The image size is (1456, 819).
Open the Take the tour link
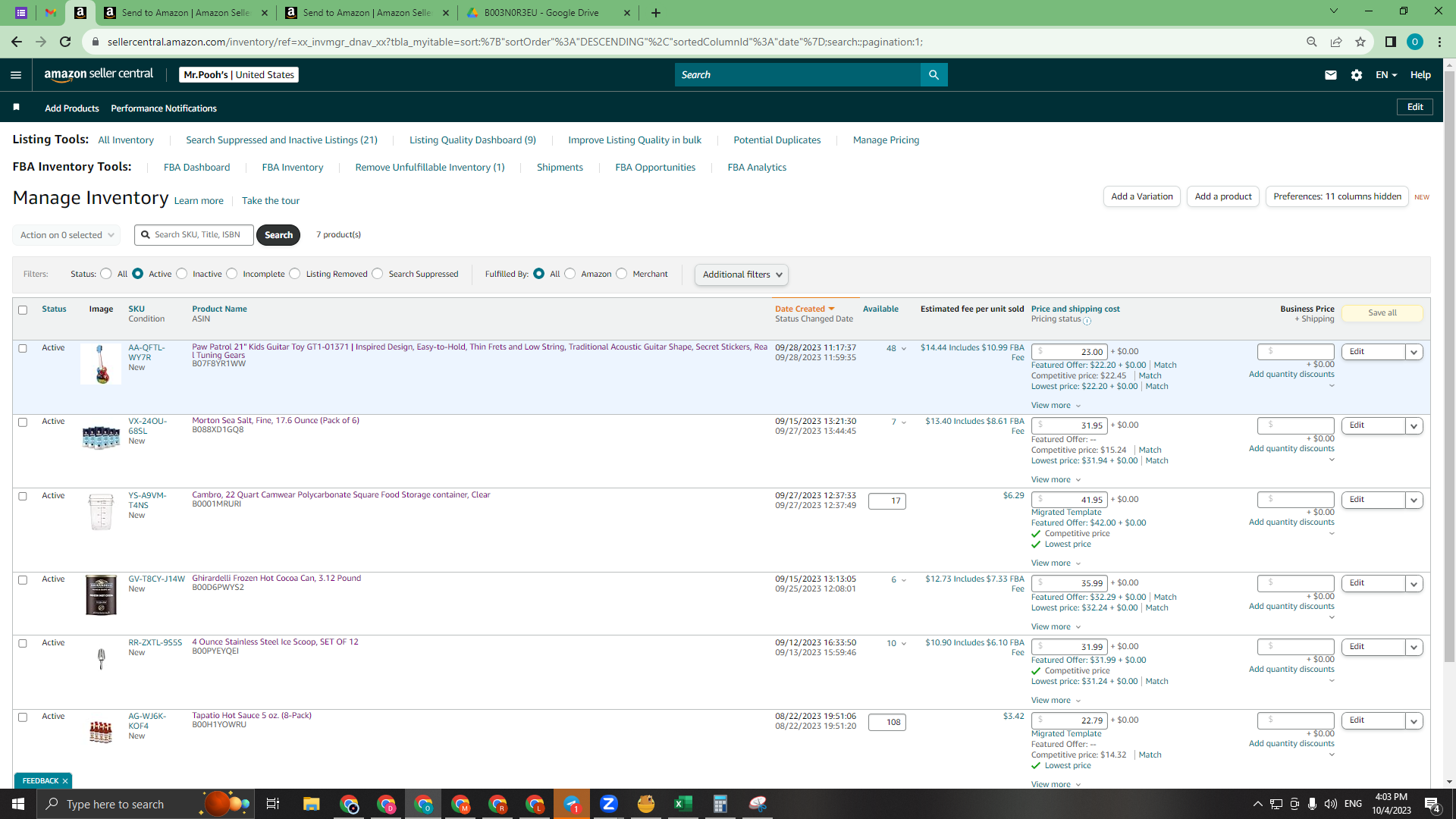pyautogui.click(x=271, y=201)
